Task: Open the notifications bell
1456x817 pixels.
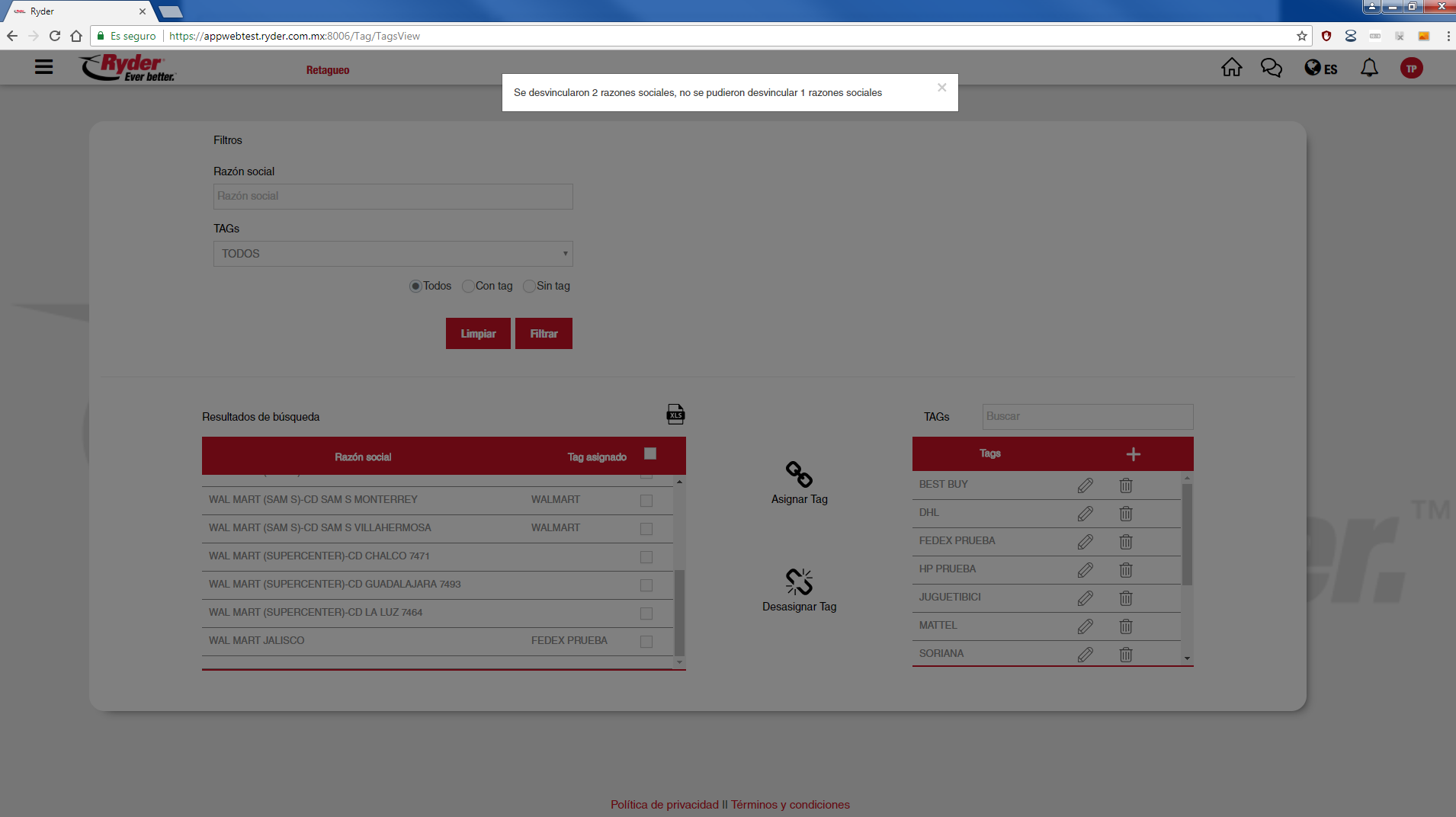Action: (x=1369, y=68)
